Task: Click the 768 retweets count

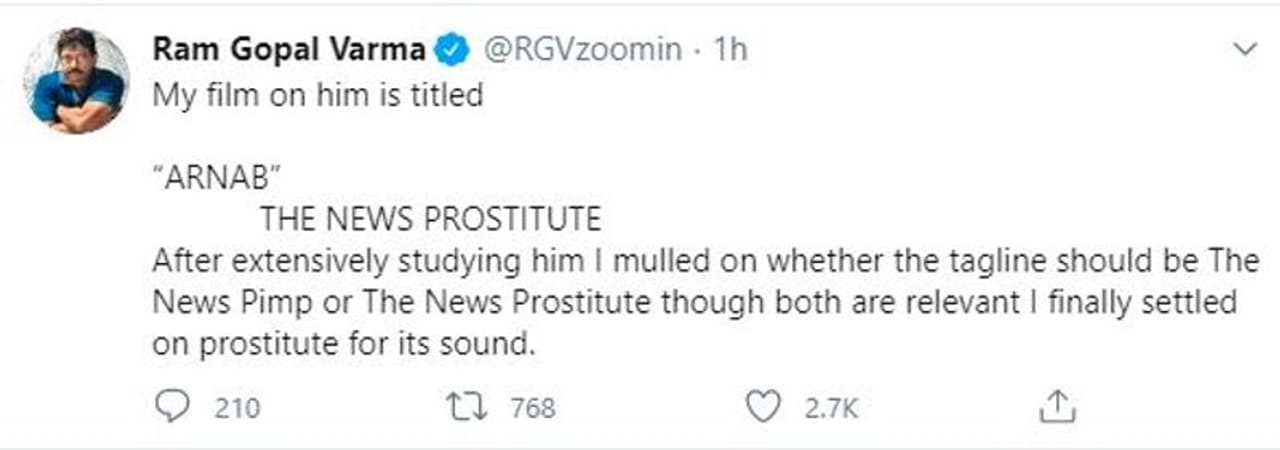Action: coord(532,408)
